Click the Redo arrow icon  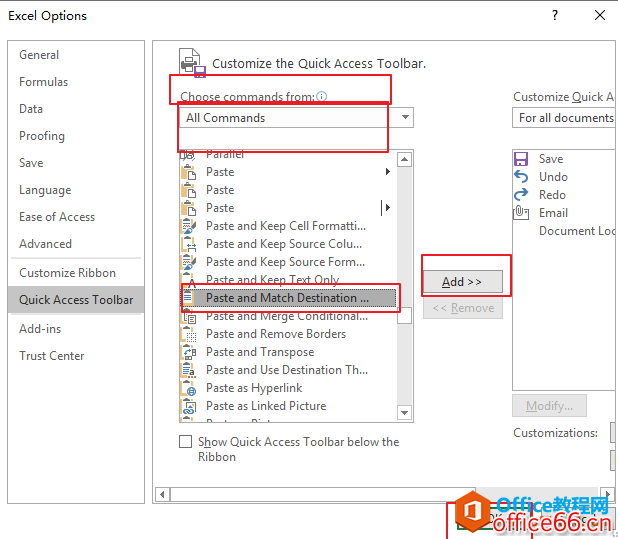point(521,195)
